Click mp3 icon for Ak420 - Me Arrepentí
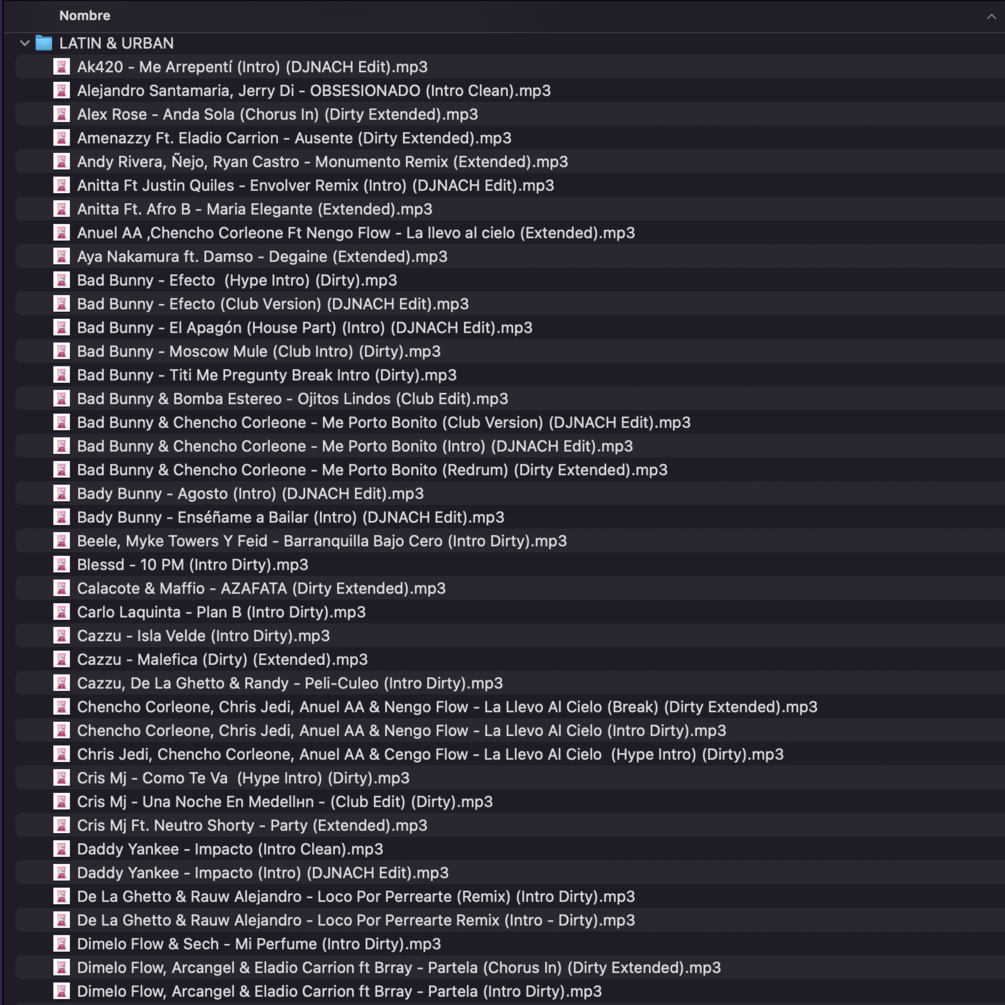The height and width of the screenshot is (1005, 1005). [62, 67]
